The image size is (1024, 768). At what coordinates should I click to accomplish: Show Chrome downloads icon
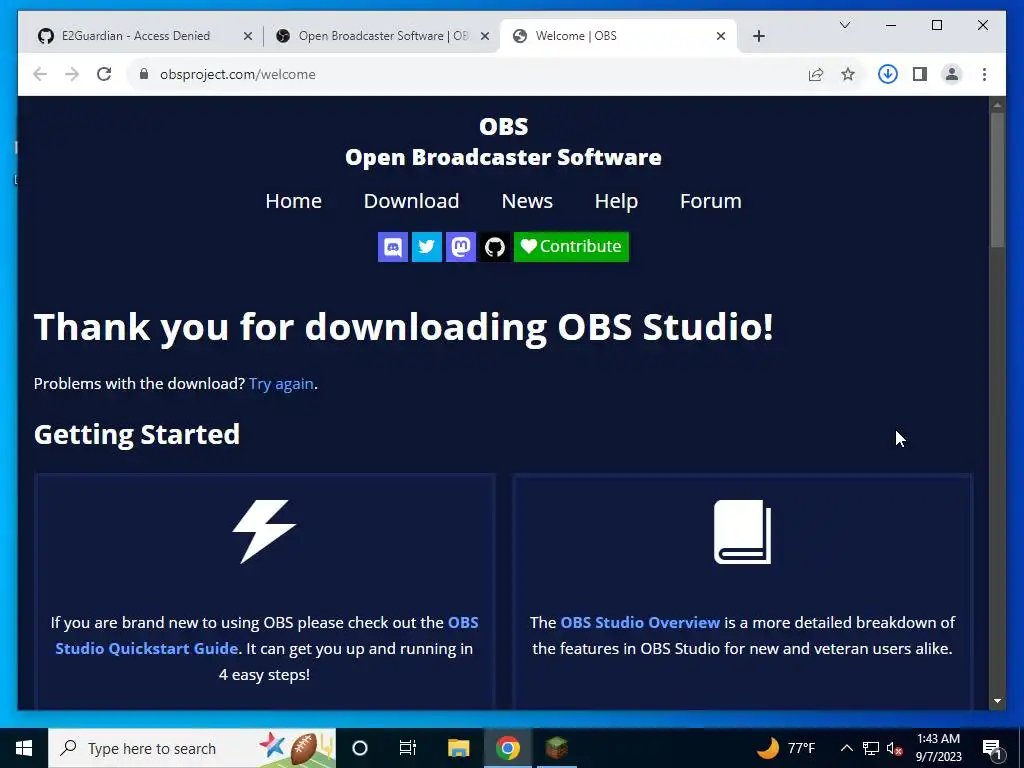(x=888, y=74)
